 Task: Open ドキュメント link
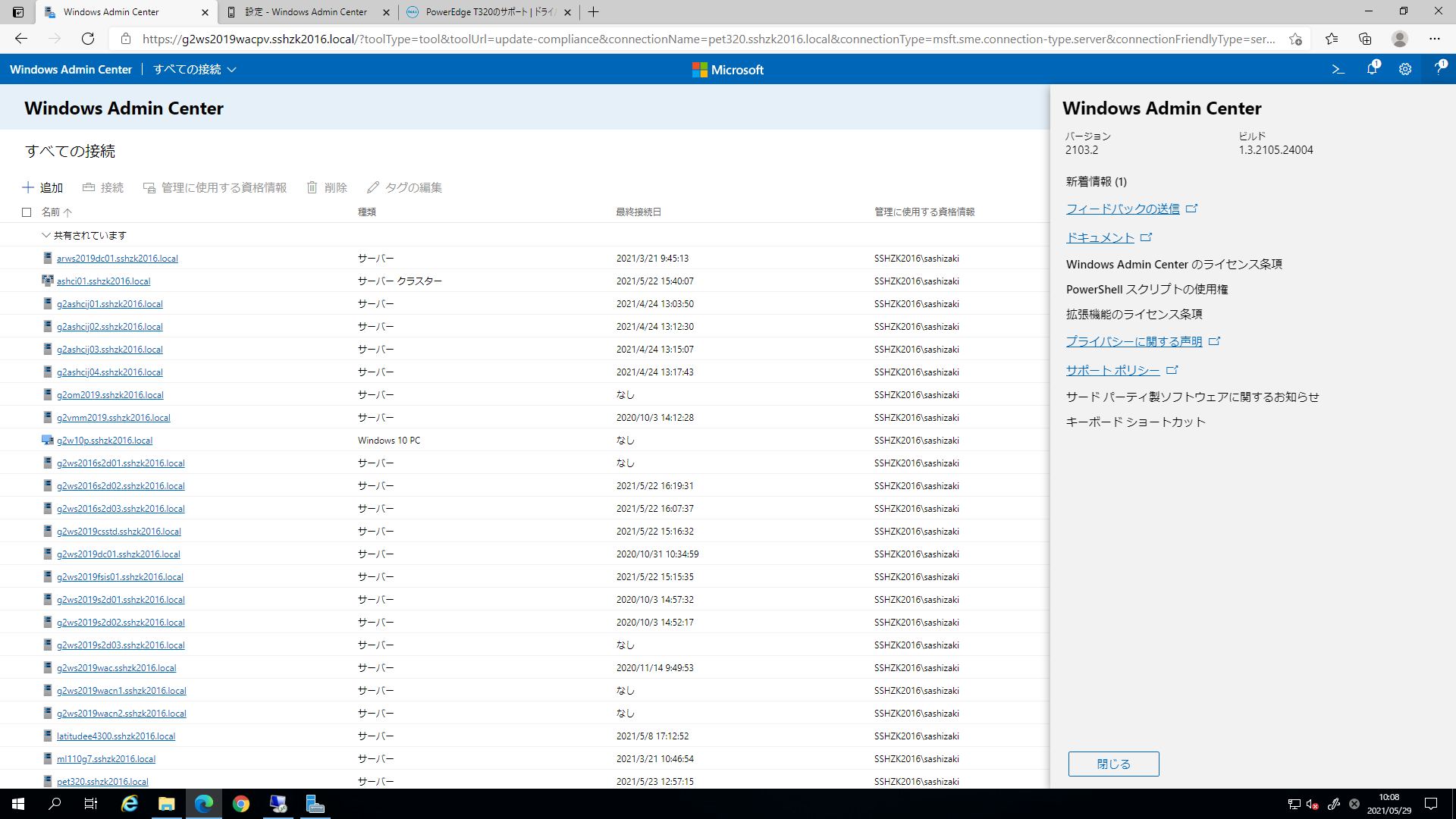click(x=1100, y=237)
